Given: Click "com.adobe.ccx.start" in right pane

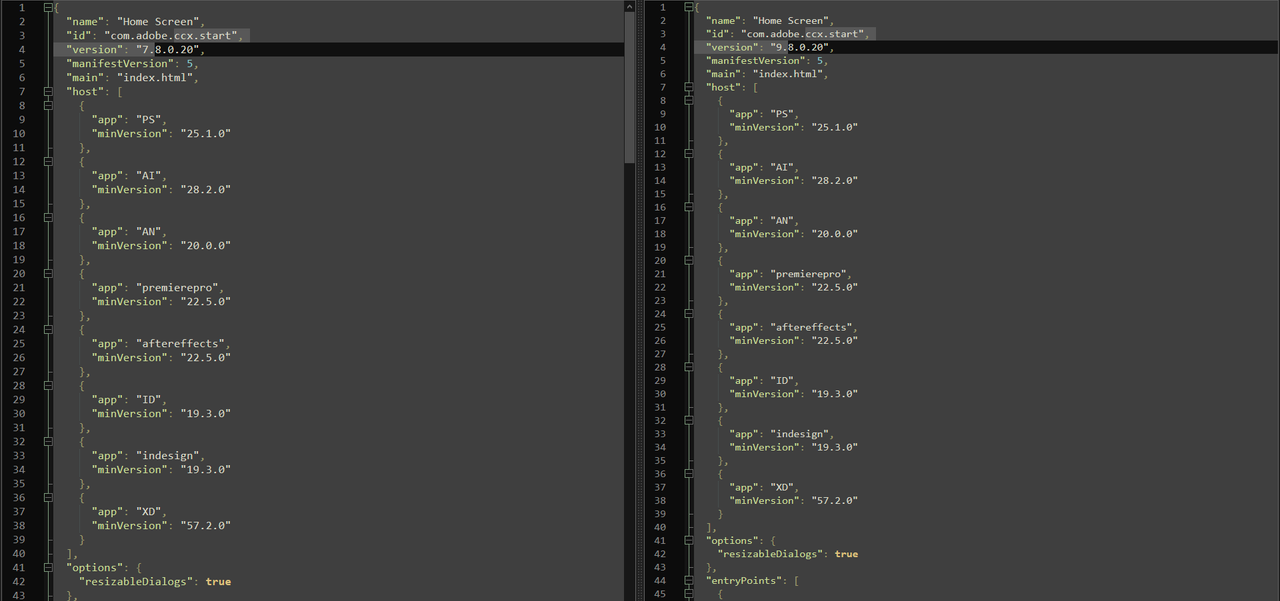Looking at the screenshot, I should point(805,34).
